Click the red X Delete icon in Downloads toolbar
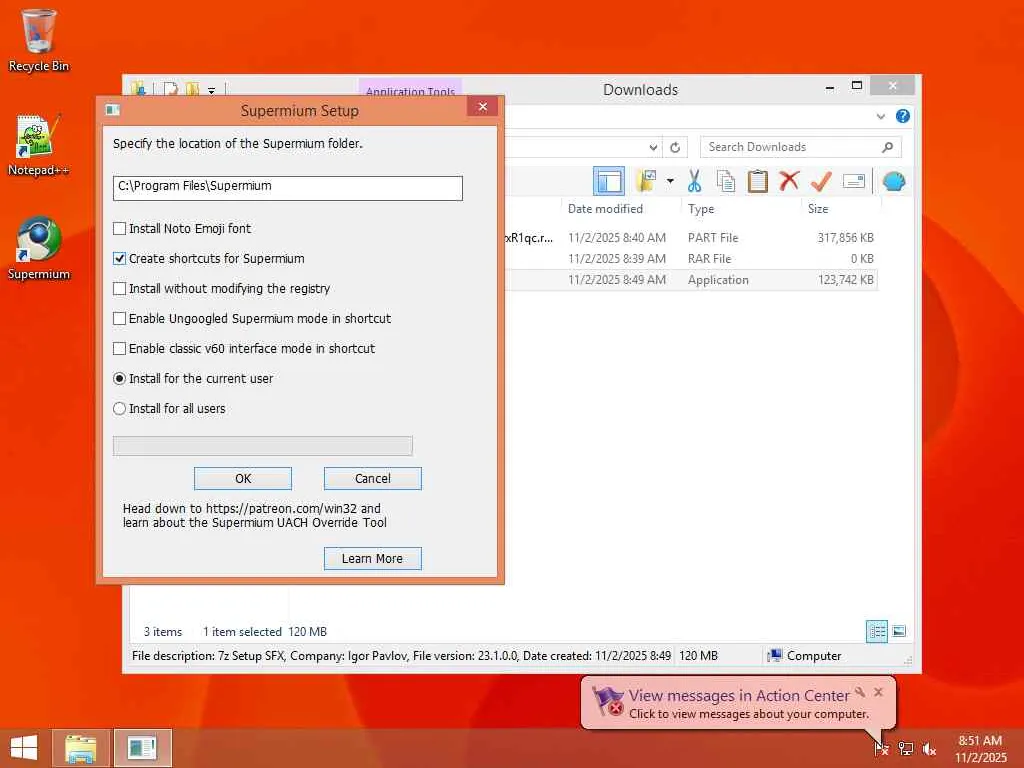 789,180
